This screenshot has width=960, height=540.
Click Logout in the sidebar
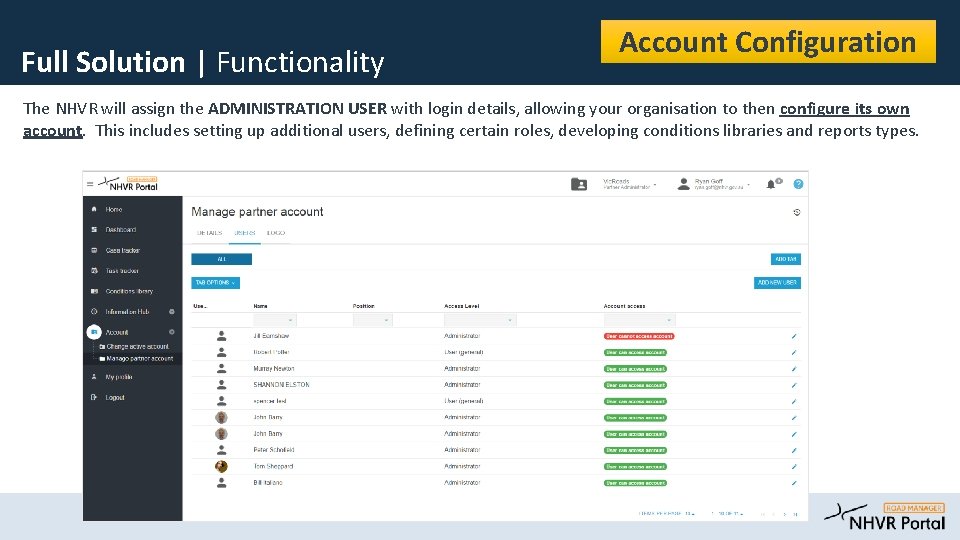(x=114, y=397)
